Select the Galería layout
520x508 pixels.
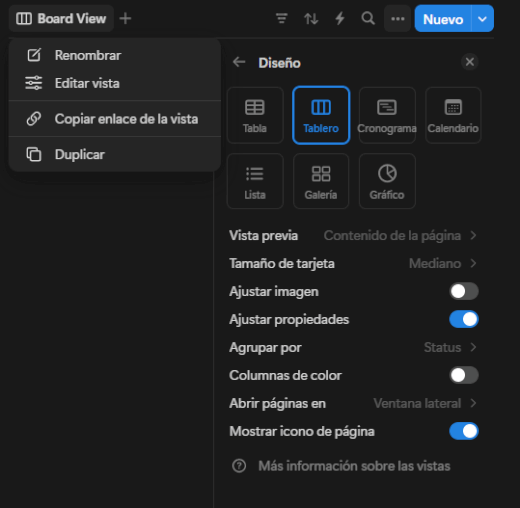coord(321,181)
